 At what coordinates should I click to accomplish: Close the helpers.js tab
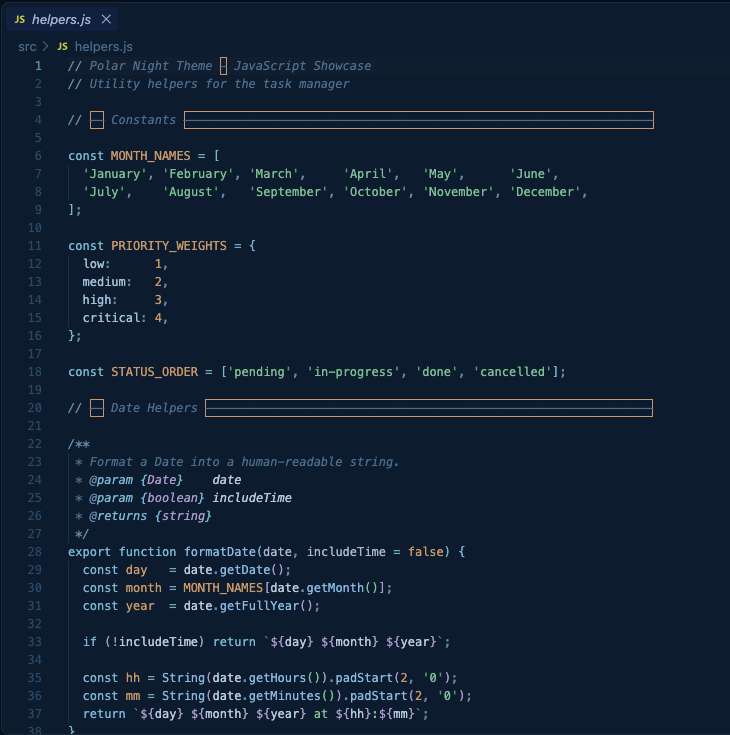(106, 19)
